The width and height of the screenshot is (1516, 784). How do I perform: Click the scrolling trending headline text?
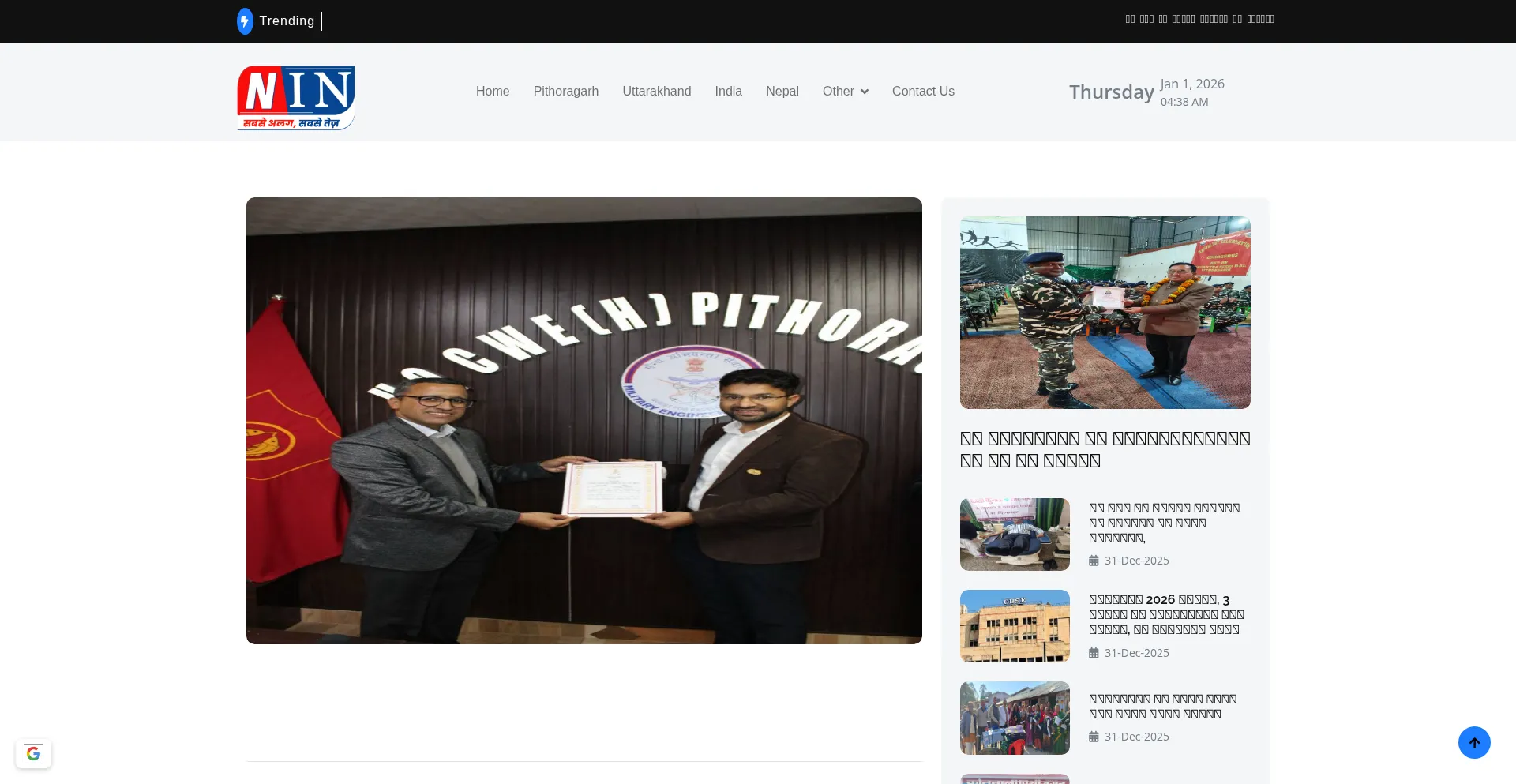[x=1199, y=19]
